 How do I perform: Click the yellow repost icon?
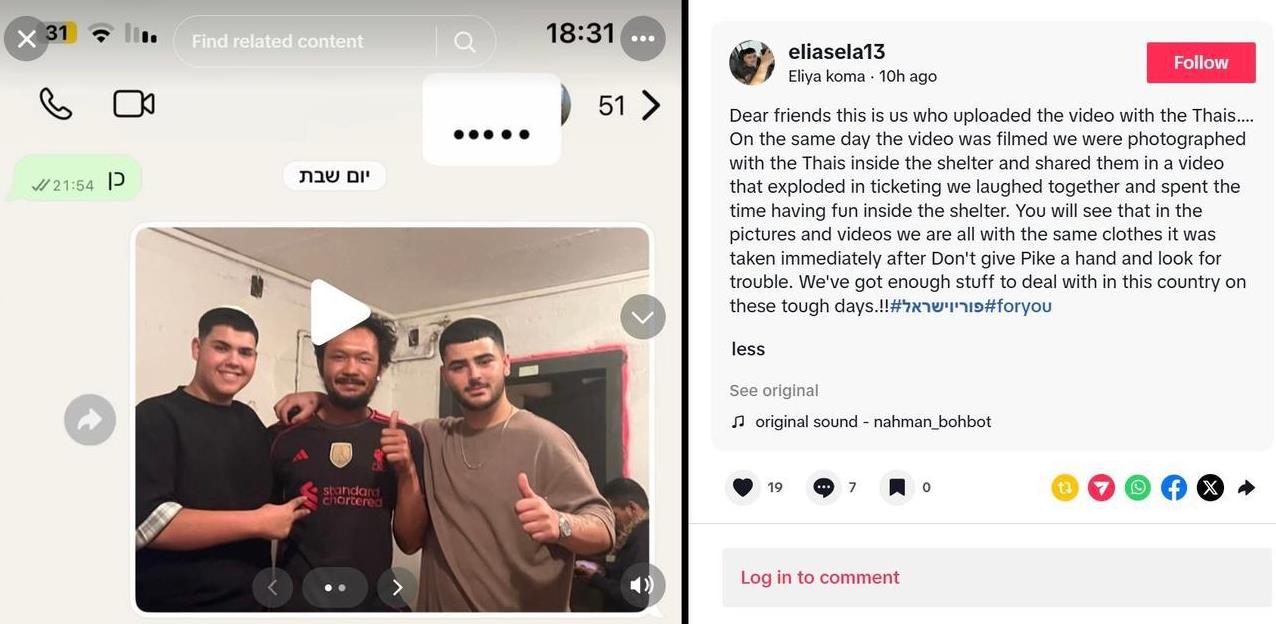(1065, 487)
